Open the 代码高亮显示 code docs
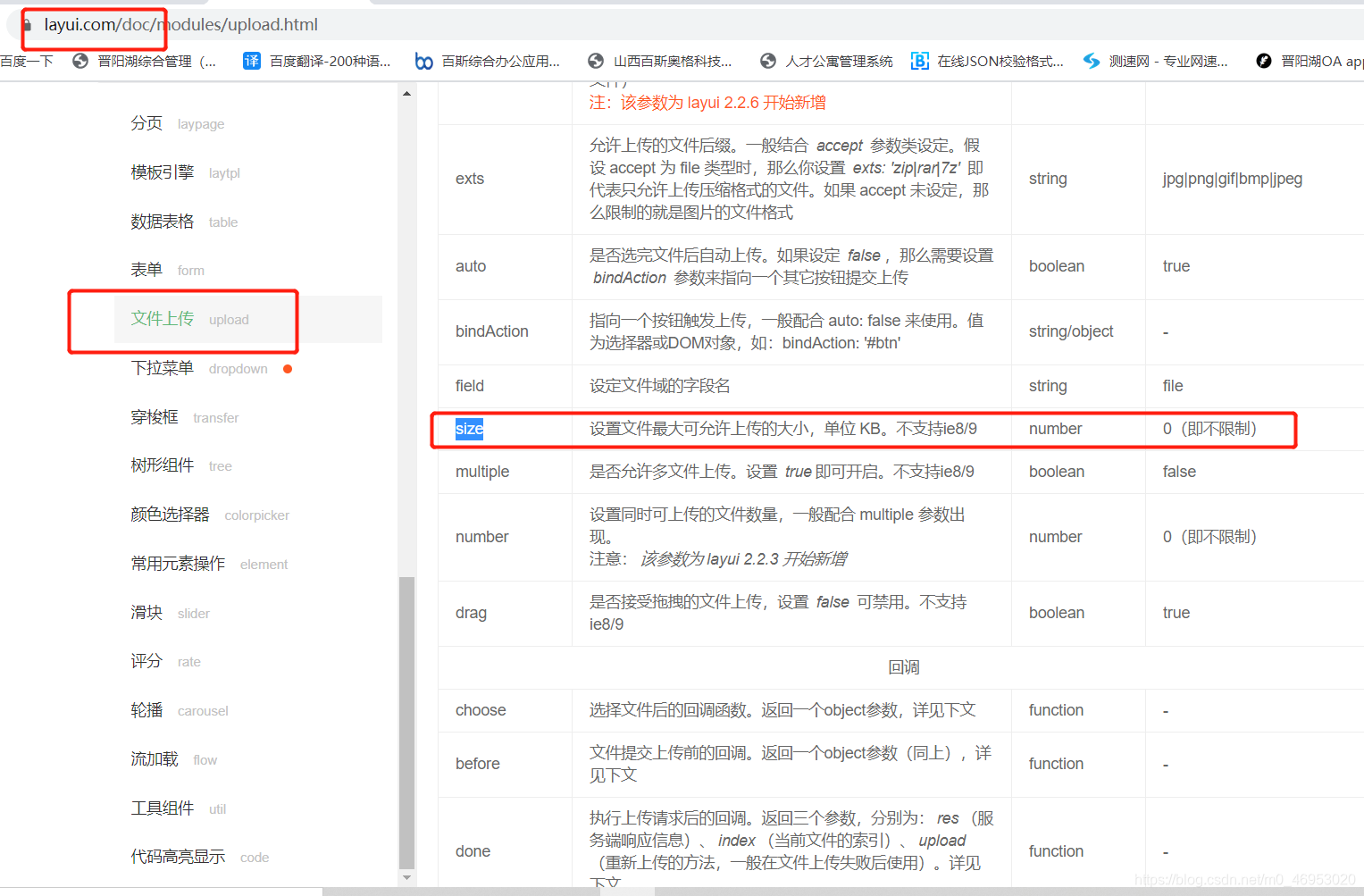Viewport: 1364px width, 896px height. (178, 856)
